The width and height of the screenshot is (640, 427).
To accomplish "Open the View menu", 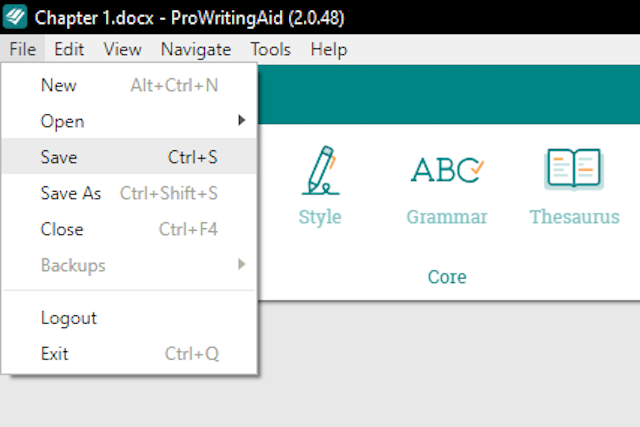I will (122, 49).
